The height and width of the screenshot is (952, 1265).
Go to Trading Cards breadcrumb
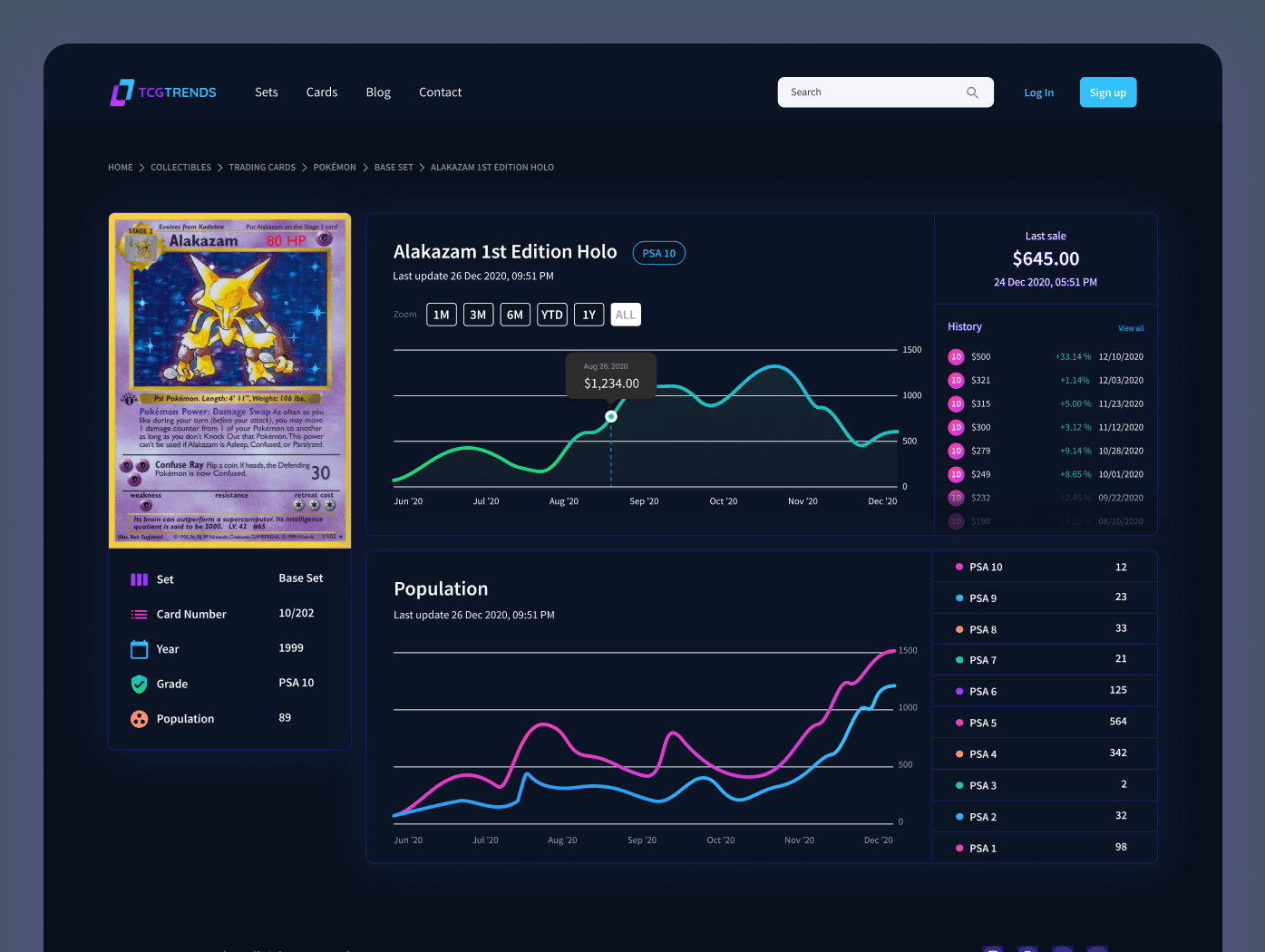262,168
